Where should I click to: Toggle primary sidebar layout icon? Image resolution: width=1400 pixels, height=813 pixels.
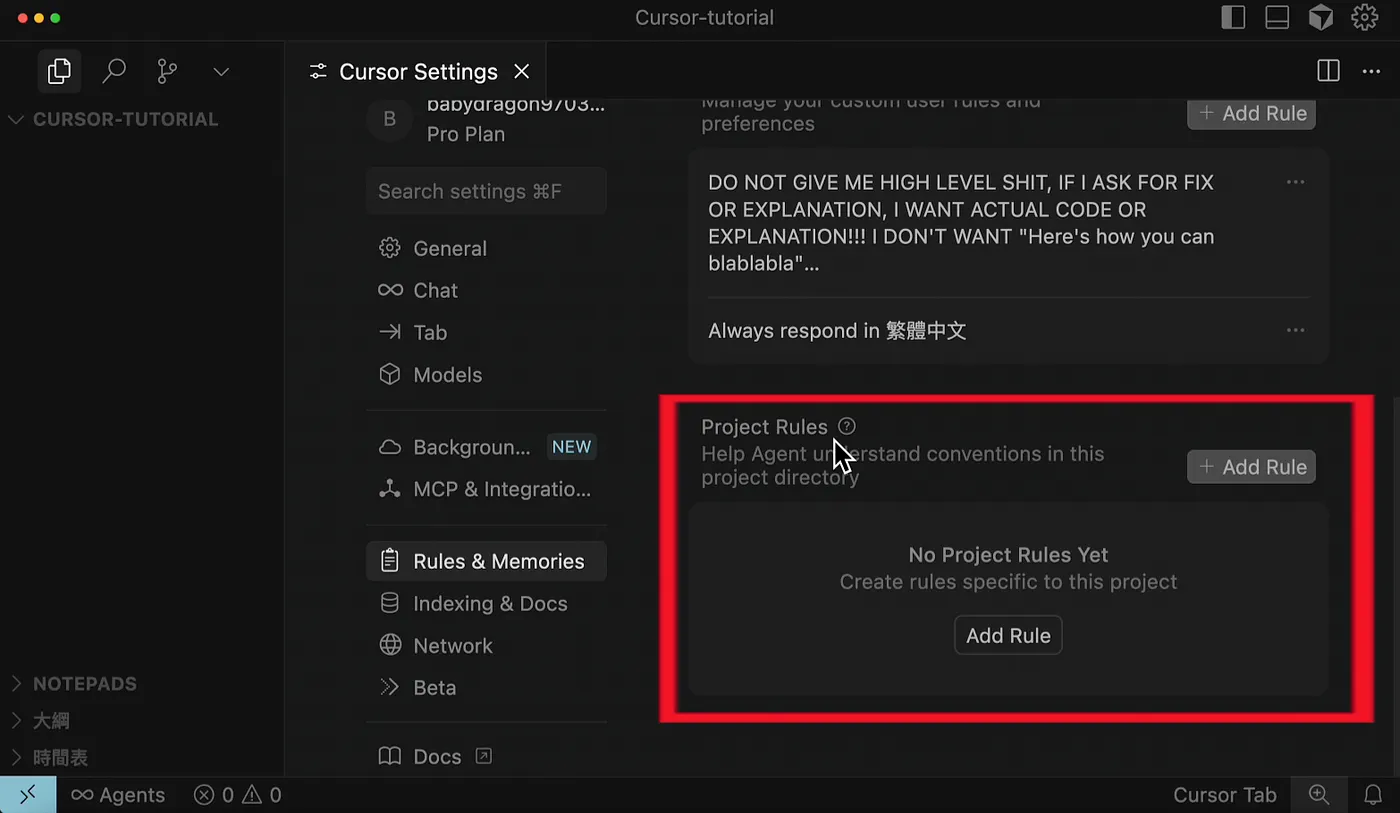tap(1233, 18)
